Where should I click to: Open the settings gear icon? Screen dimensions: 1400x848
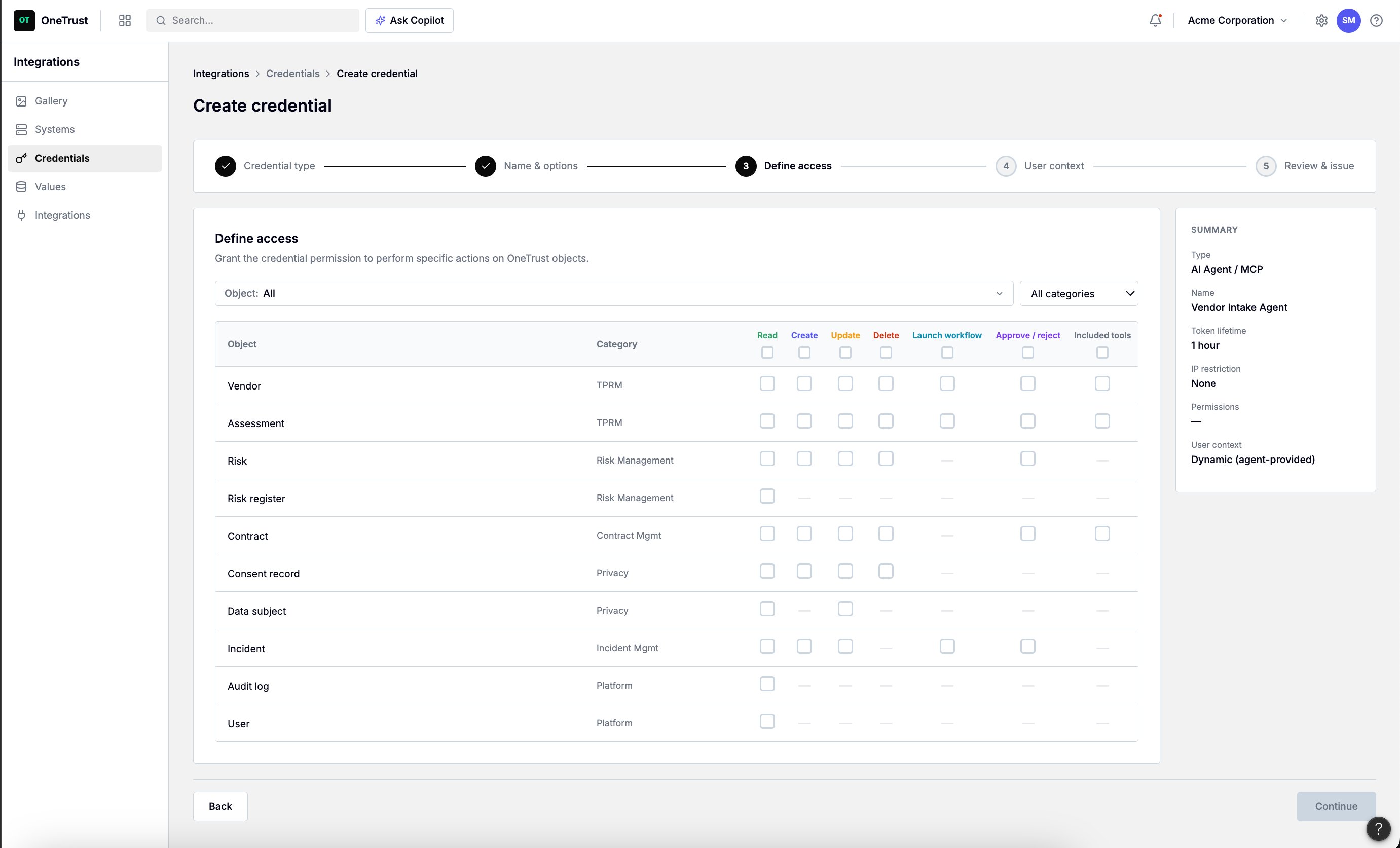[x=1321, y=20]
